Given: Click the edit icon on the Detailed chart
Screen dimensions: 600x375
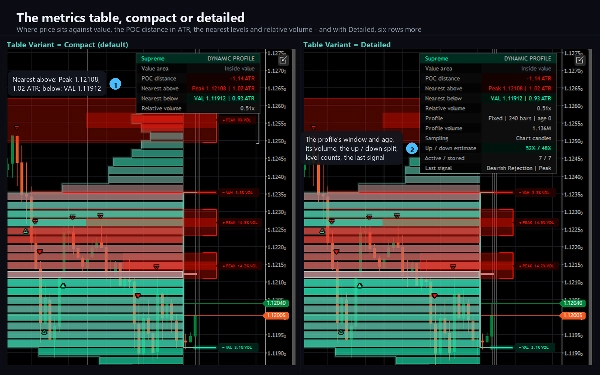Looking at the screenshot, I should click(580, 60).
